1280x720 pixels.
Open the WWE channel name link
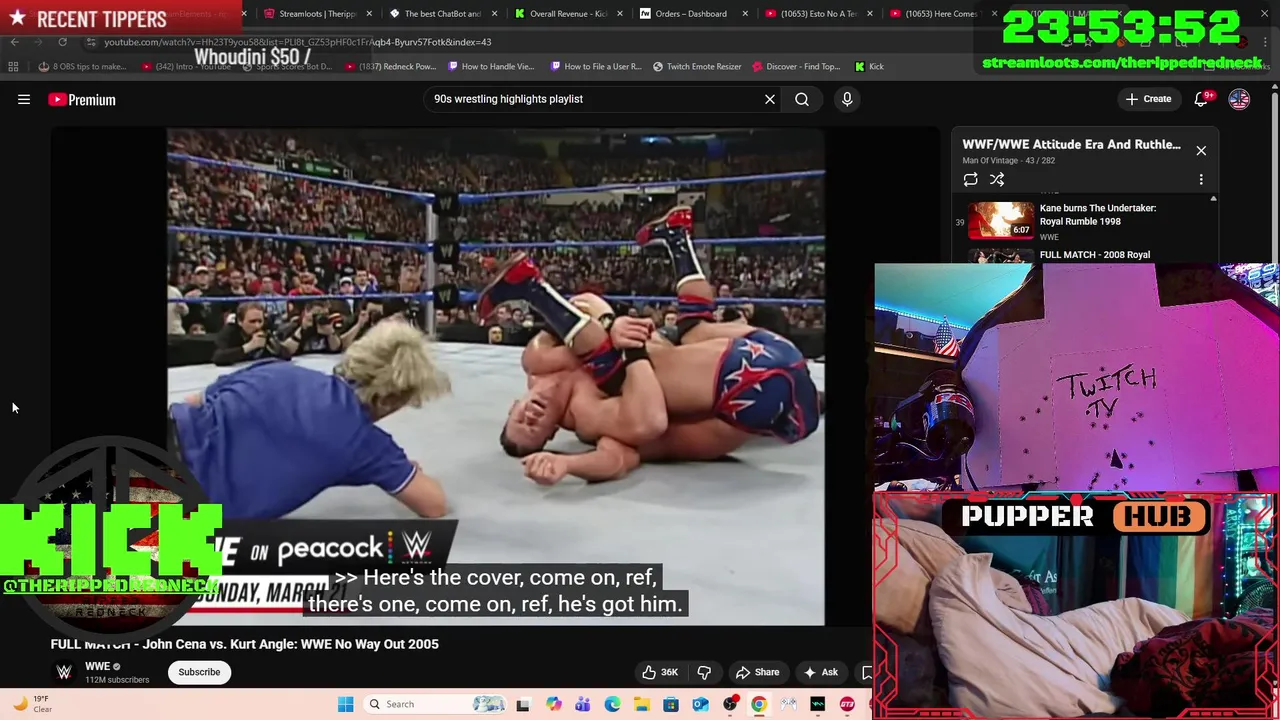coord(97,666)
